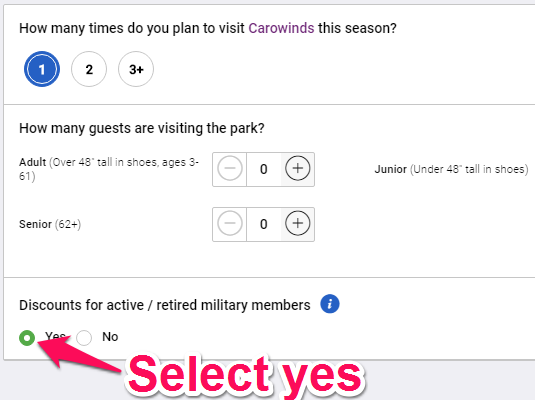The width and height of the screenshot is (535, 400).
Task: Click the guests visiting the park heading
Action: pyautogui.click(x=142, y=129)
